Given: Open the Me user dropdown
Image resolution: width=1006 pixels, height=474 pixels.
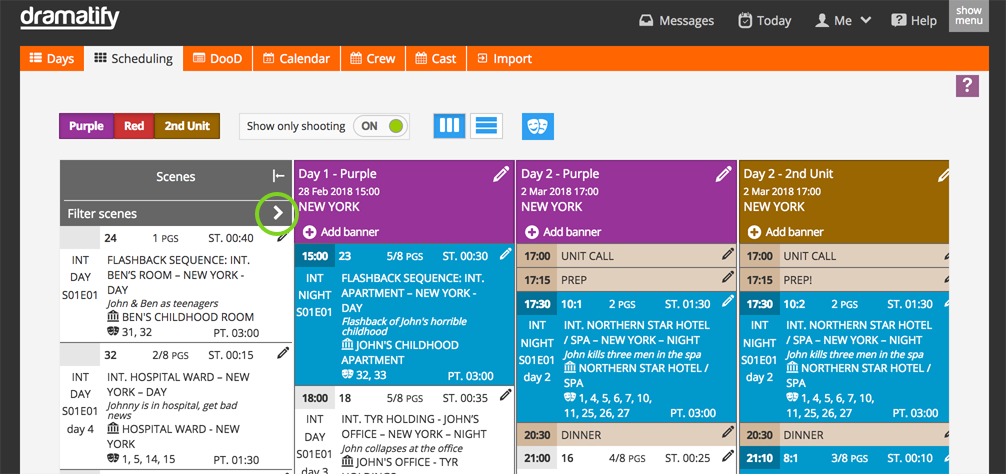Looking at the screenshot, I should pos(844,20).
